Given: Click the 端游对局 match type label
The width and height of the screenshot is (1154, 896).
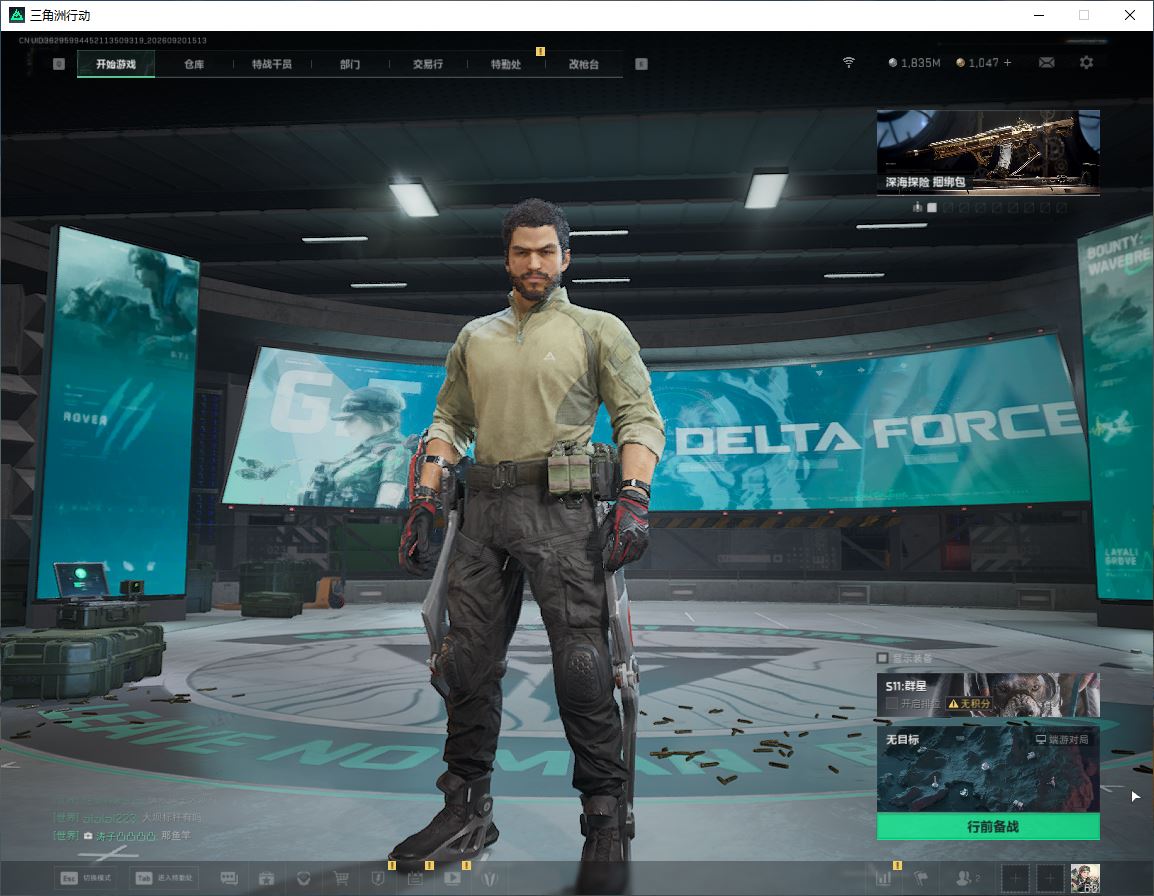Looking at the screenshot, I should [x=1062, y=739].
